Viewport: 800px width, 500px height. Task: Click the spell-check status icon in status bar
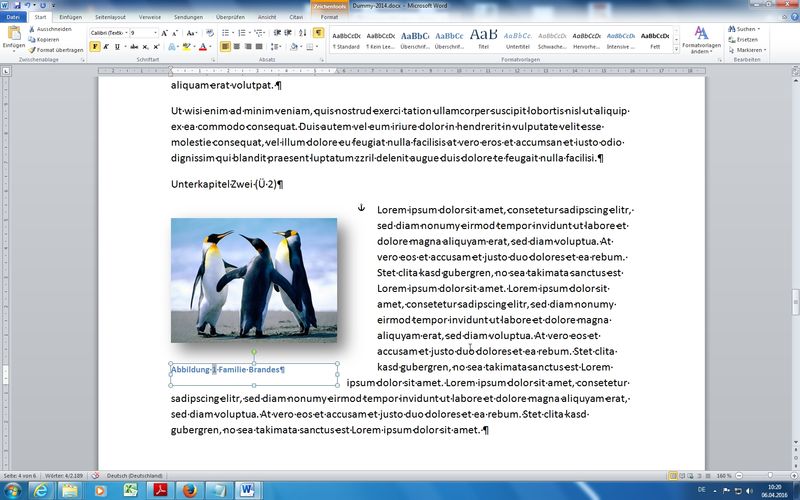95,476
